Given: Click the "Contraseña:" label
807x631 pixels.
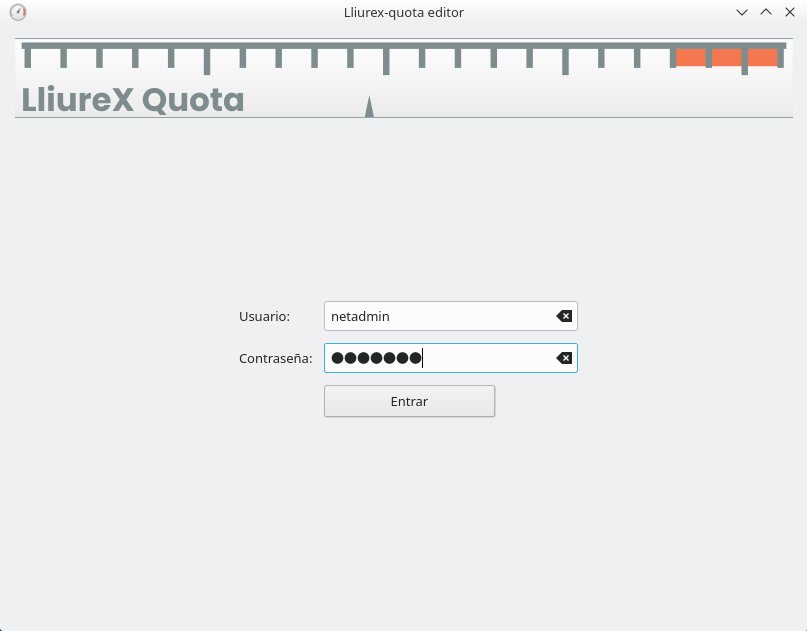Looking at the screenshot, I should [x=275, y=358].
